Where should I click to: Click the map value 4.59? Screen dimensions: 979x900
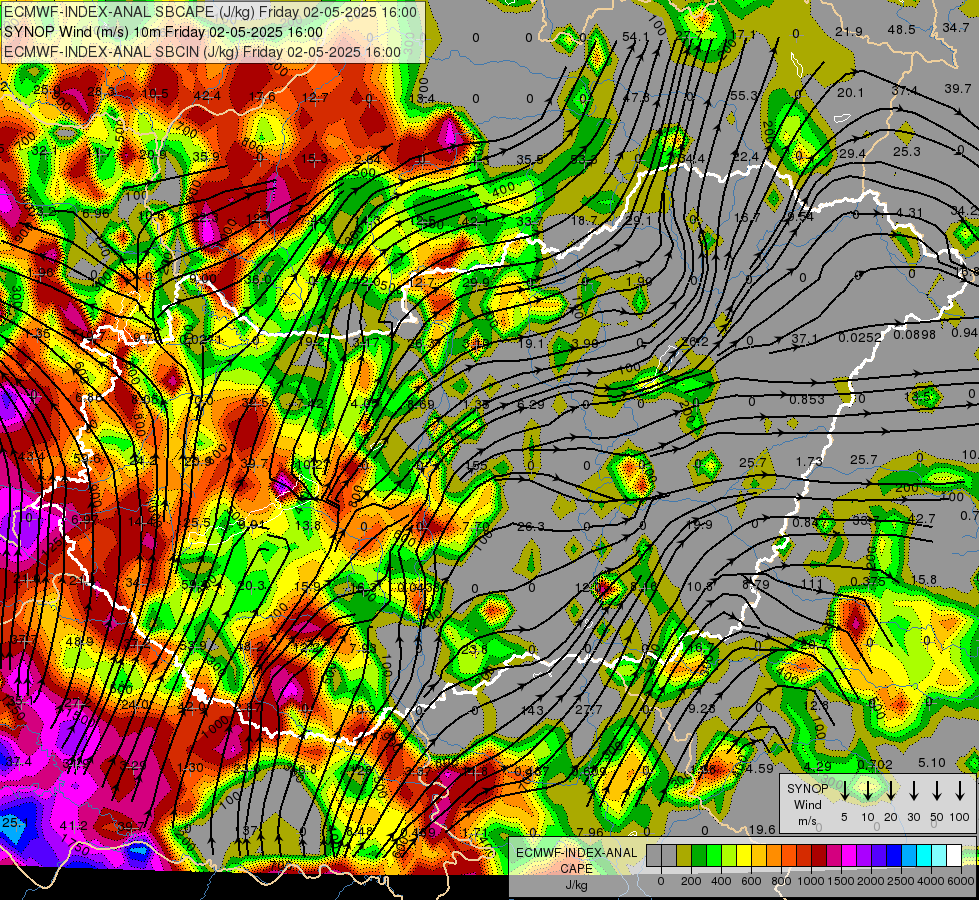[x=760, y=769]
